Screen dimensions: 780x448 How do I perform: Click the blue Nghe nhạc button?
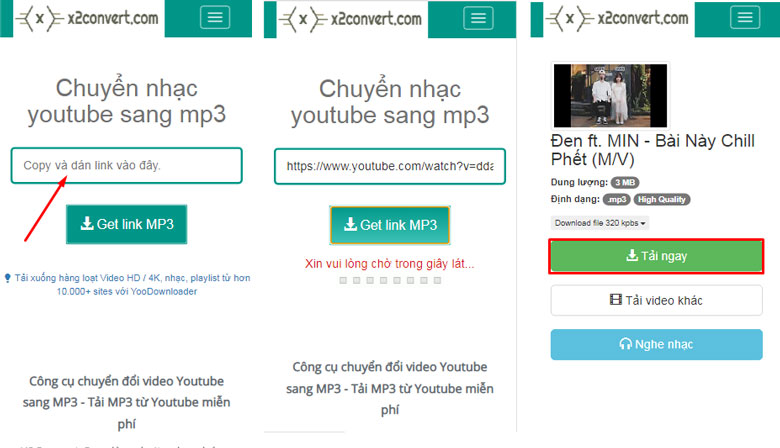[656, 344]
